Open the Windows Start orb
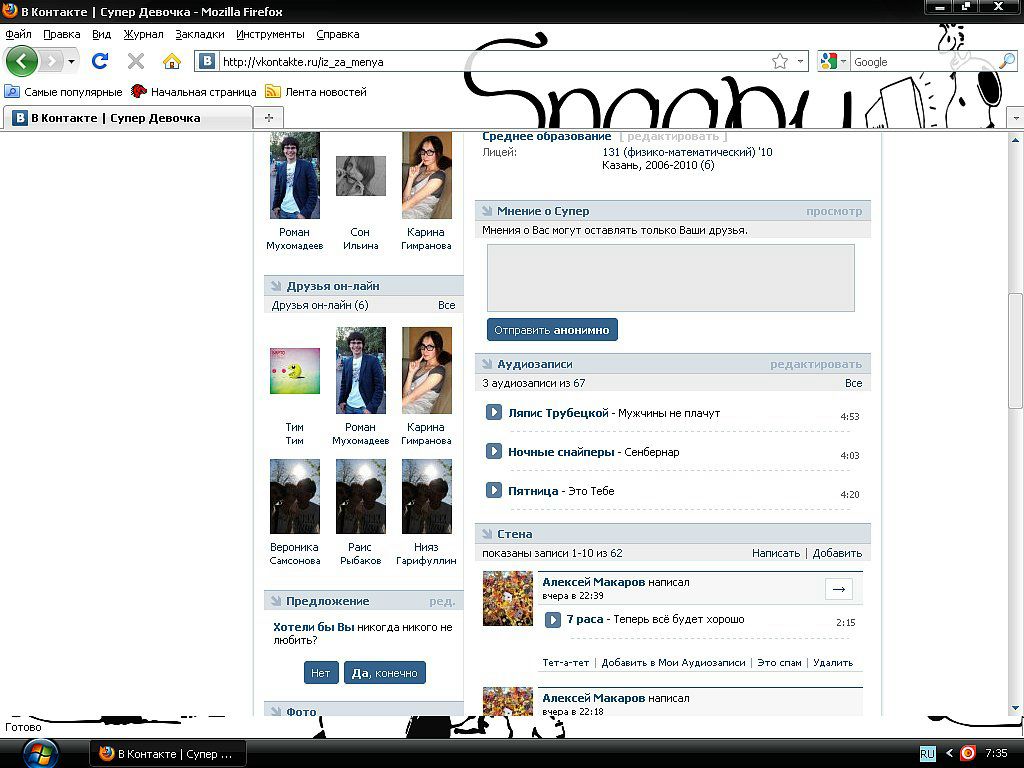Viewport: 1024px width, 768px height. (x=40, y=753)
